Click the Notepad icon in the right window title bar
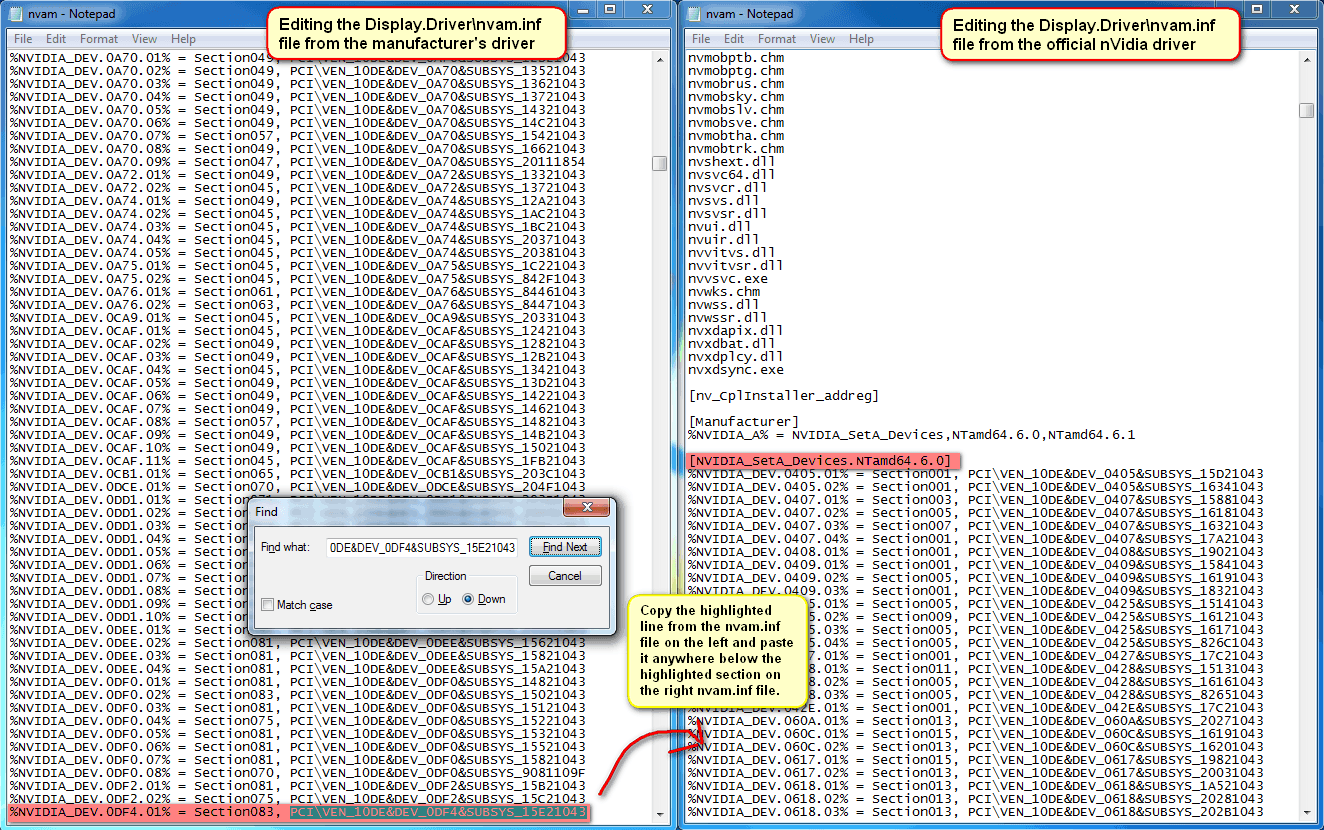 pos(698,14)
